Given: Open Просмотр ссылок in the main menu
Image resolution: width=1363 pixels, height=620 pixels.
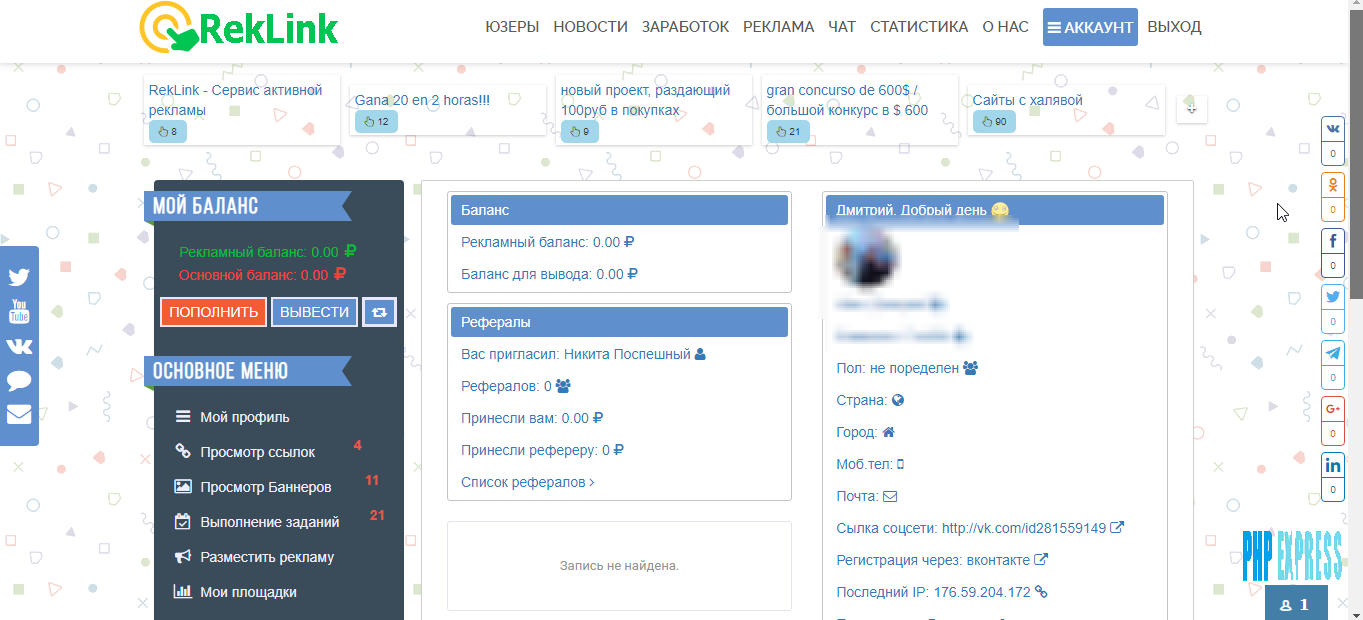Looking at the screenshot, I should pos(258,452).
